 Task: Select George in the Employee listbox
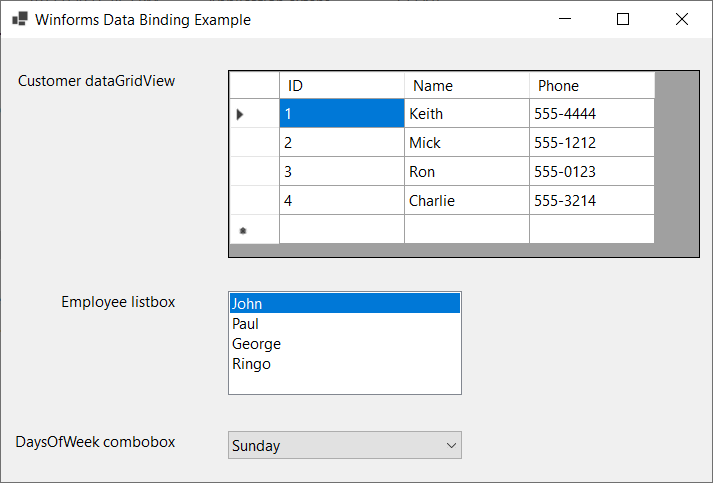coord(256,344)
